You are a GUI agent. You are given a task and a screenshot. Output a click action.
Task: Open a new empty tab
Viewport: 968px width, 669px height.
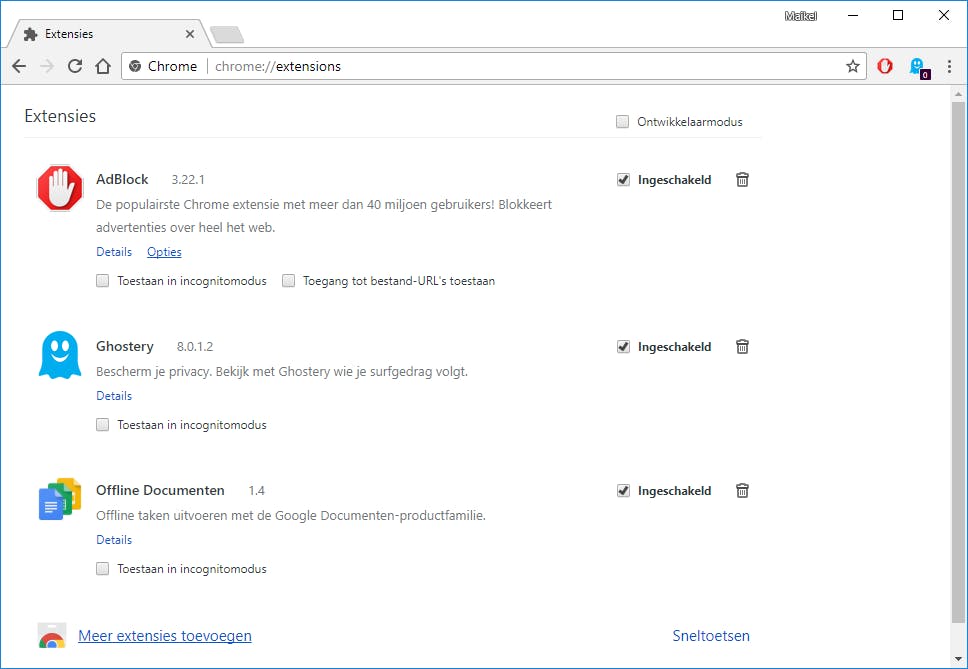[x=227, y=35]
